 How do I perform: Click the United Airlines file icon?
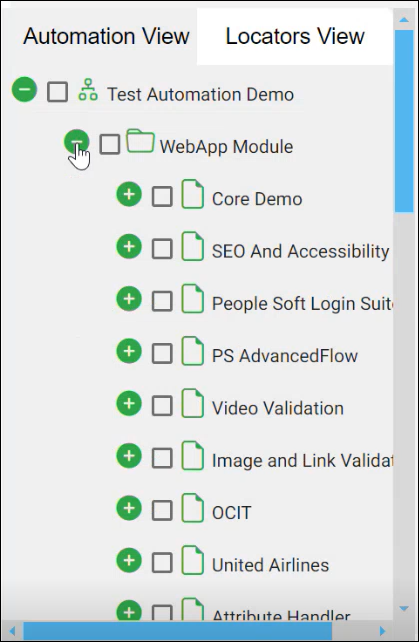tap(193, 560)
